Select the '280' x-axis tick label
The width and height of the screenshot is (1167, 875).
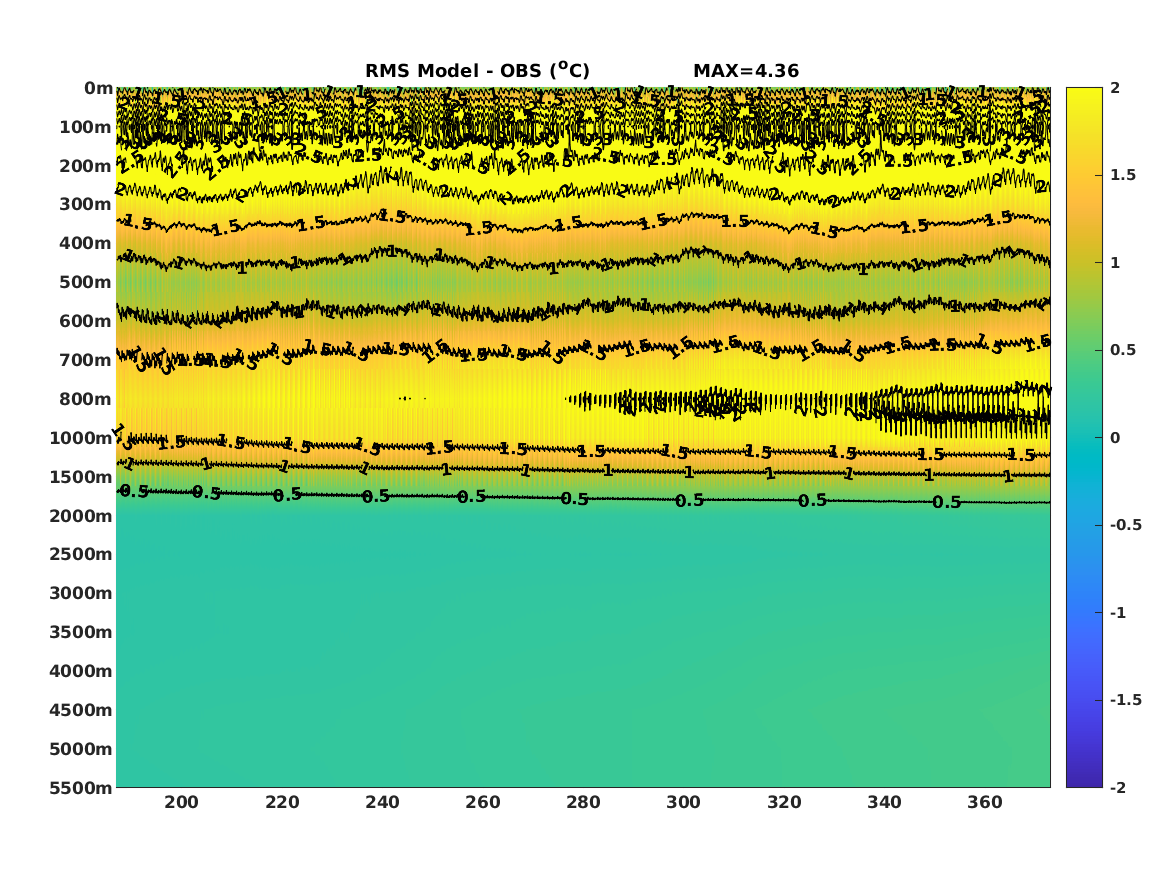pyautogui.click(x=584, y=802)
